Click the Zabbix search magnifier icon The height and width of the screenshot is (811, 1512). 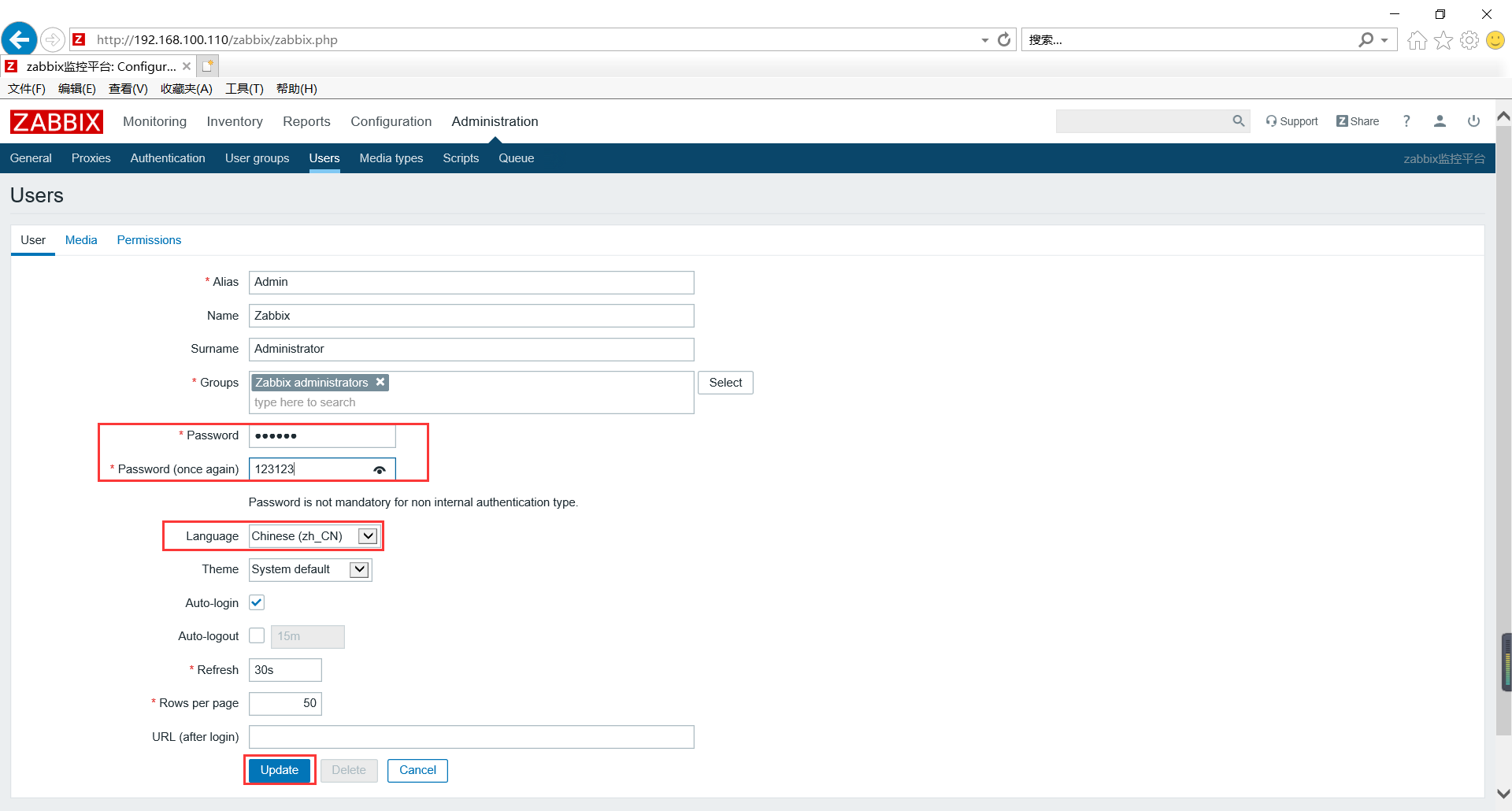(1239, 121)
